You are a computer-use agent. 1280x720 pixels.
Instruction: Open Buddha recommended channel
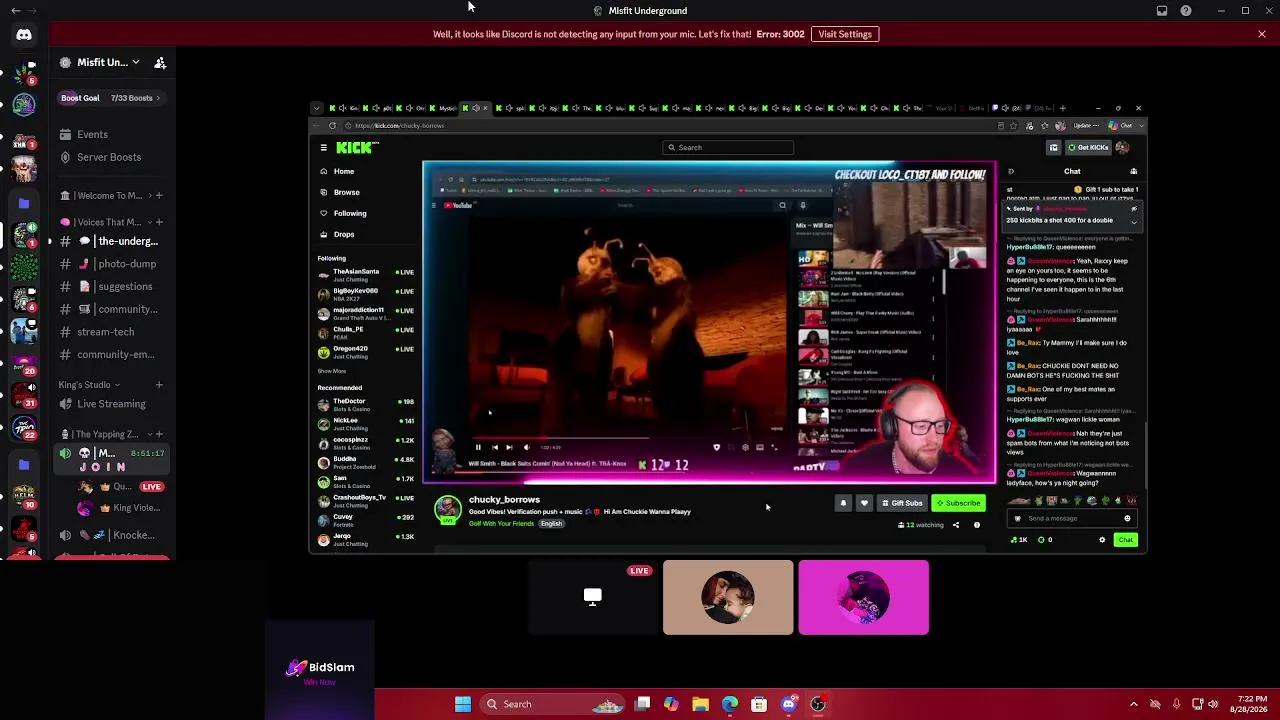(365, 463)
